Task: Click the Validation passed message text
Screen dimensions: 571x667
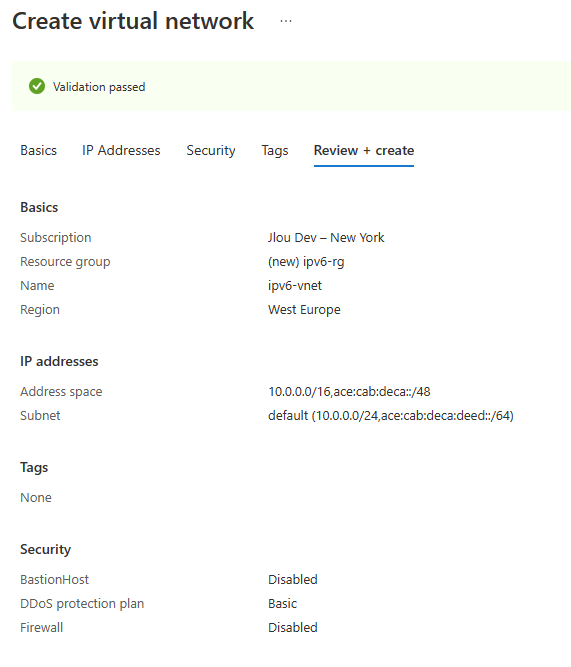Action: click(99, 87)
